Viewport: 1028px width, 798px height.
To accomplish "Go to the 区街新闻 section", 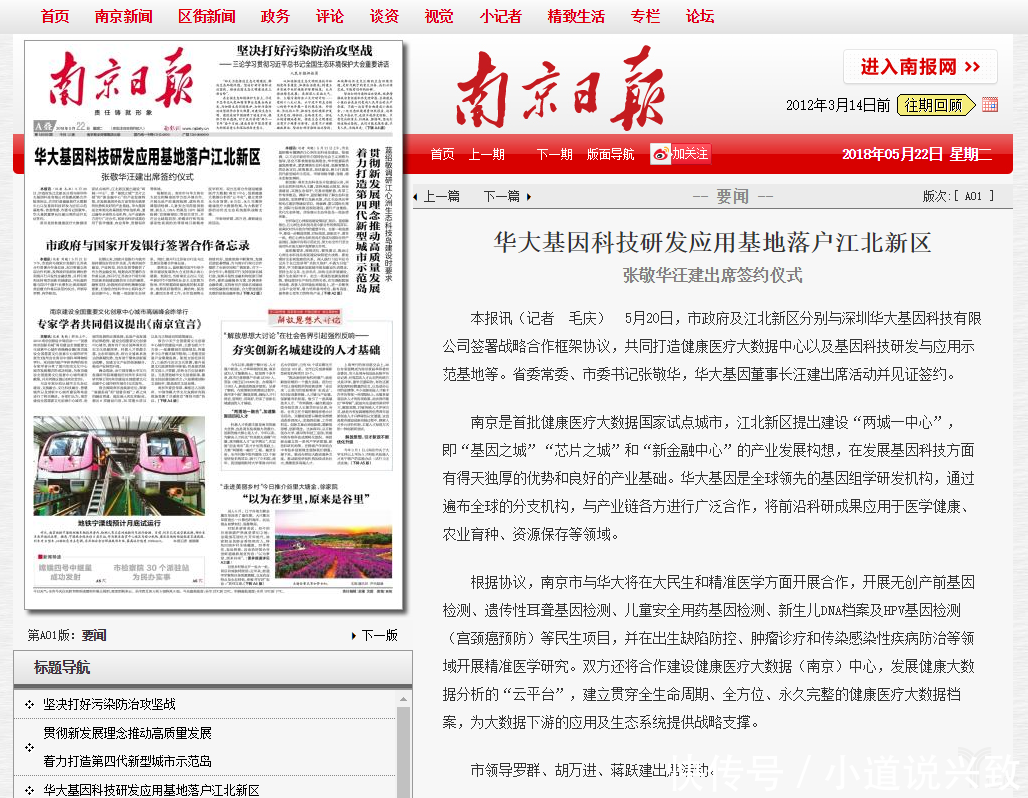I will coord(207,16).
